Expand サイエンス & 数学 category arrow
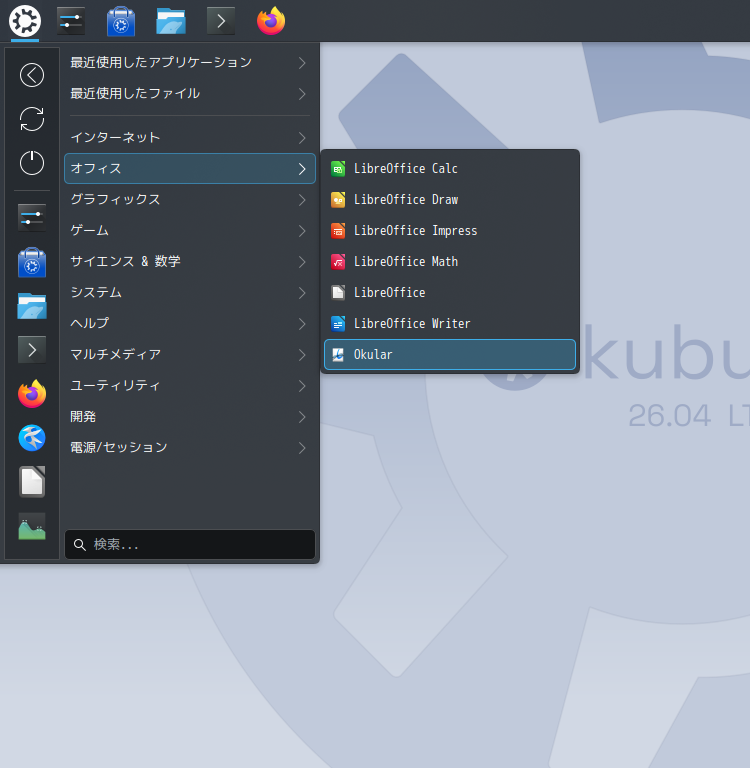The width and height of the screenshot is (750, 768). (302, 262)
